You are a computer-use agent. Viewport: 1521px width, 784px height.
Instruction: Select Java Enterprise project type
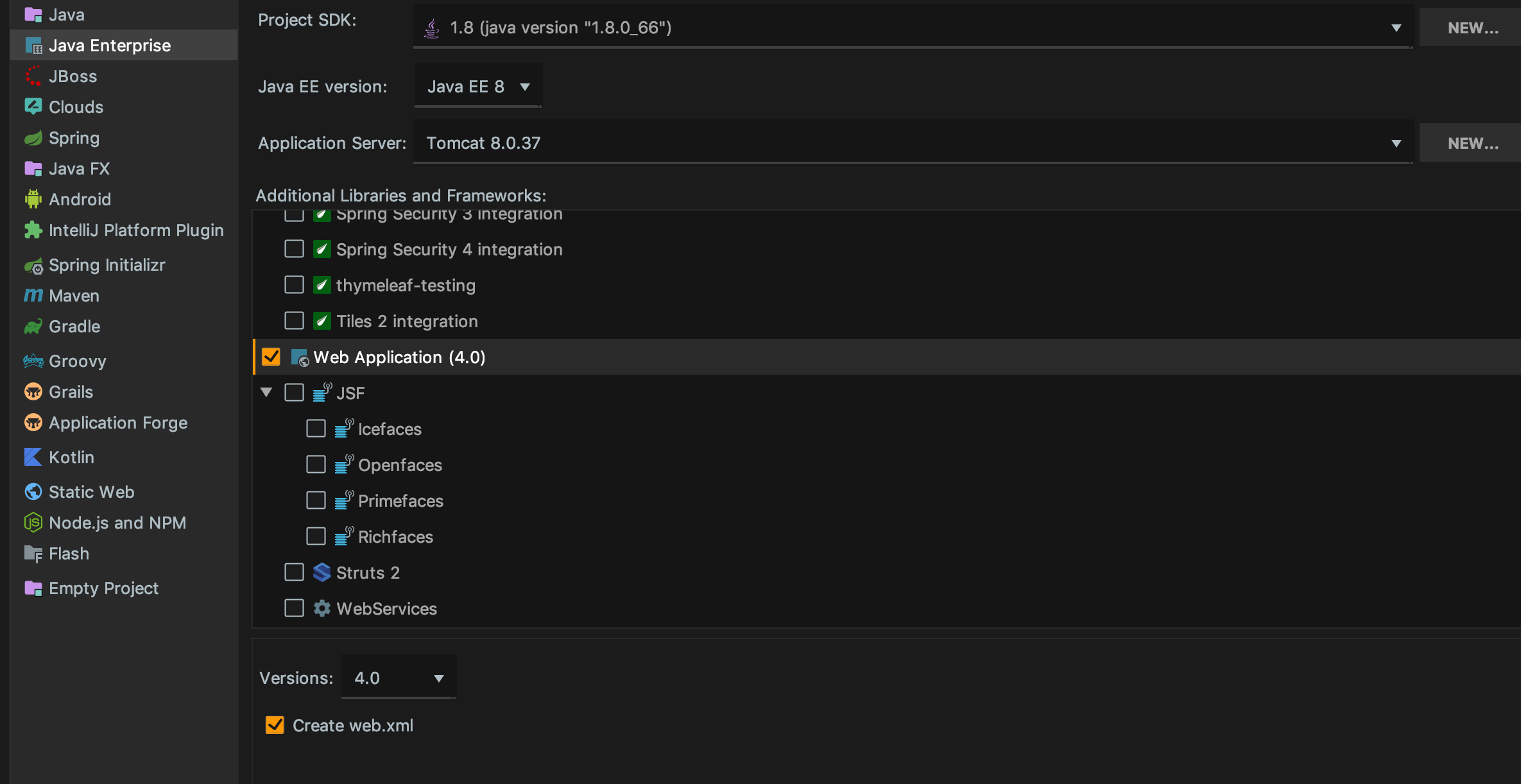[124, 46]
